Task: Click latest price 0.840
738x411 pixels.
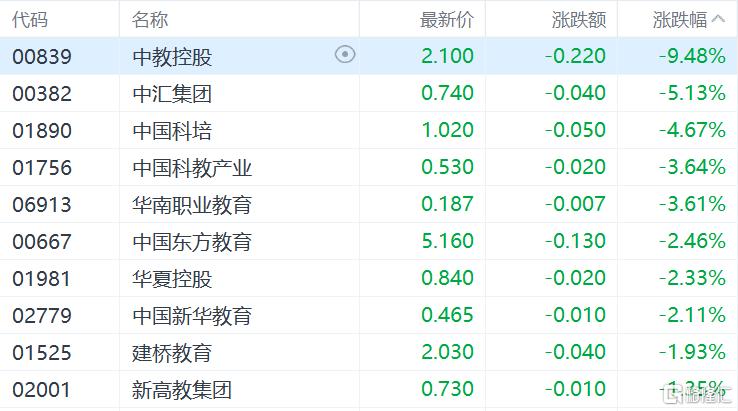Action: pyautogui.click(x=447, y=278)
